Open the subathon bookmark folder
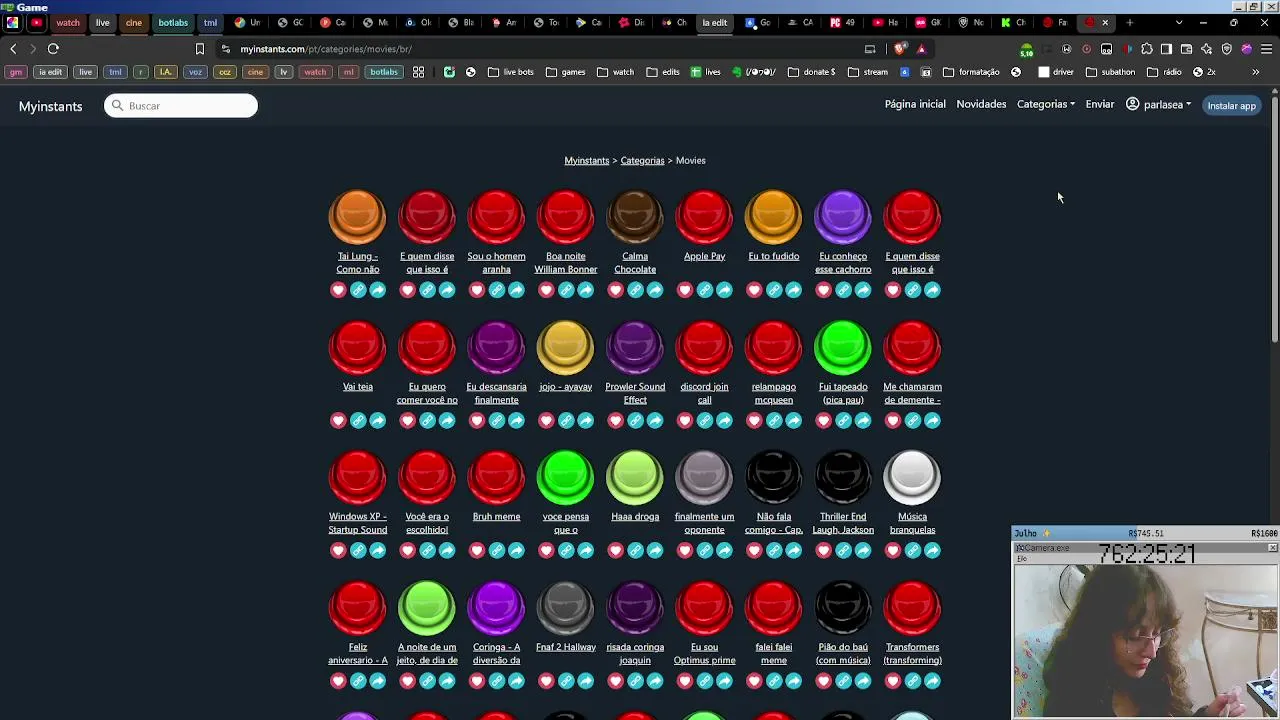 [1111, 72]
